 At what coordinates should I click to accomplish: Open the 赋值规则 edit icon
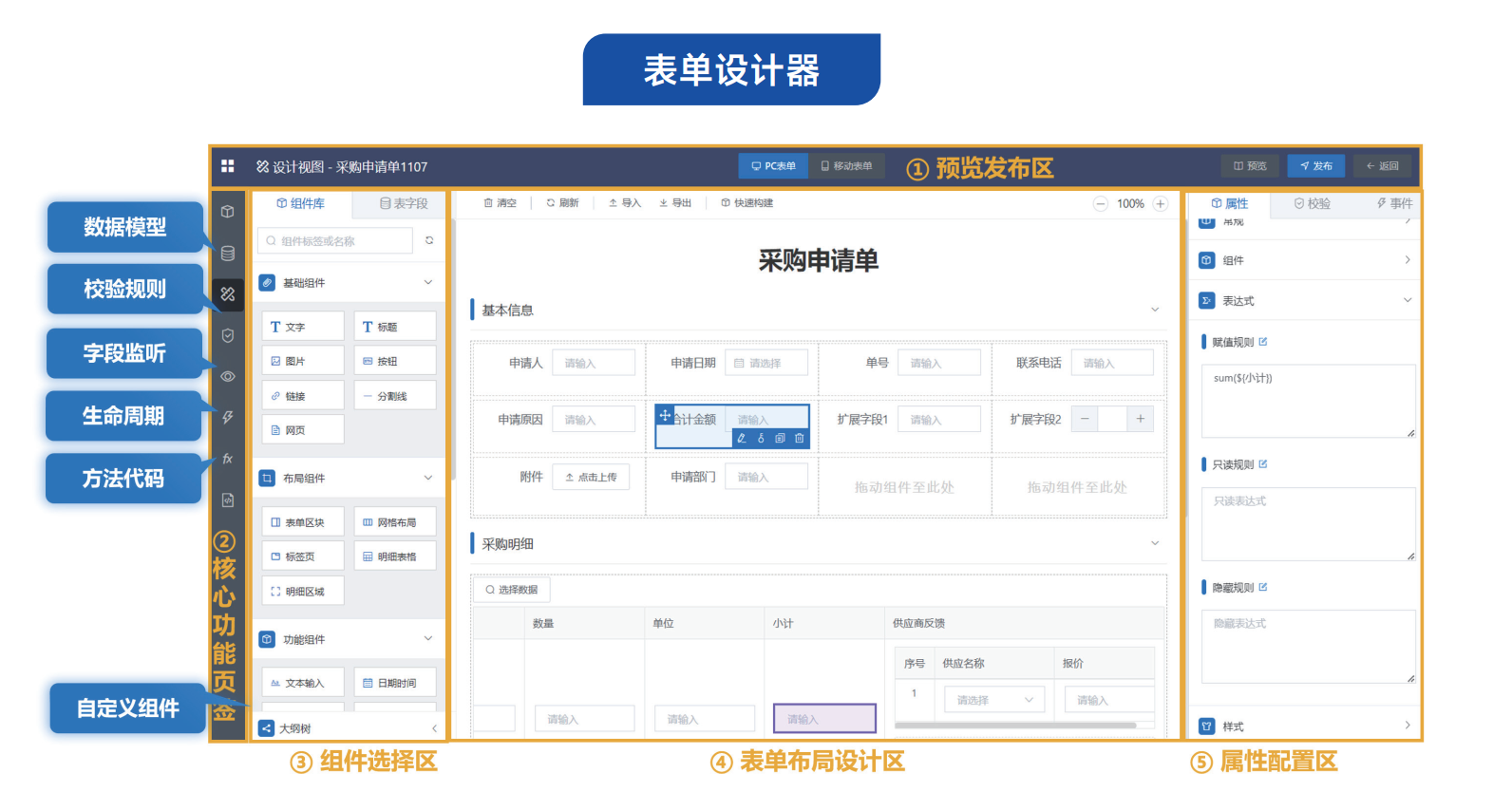(x=1263, y=342)
